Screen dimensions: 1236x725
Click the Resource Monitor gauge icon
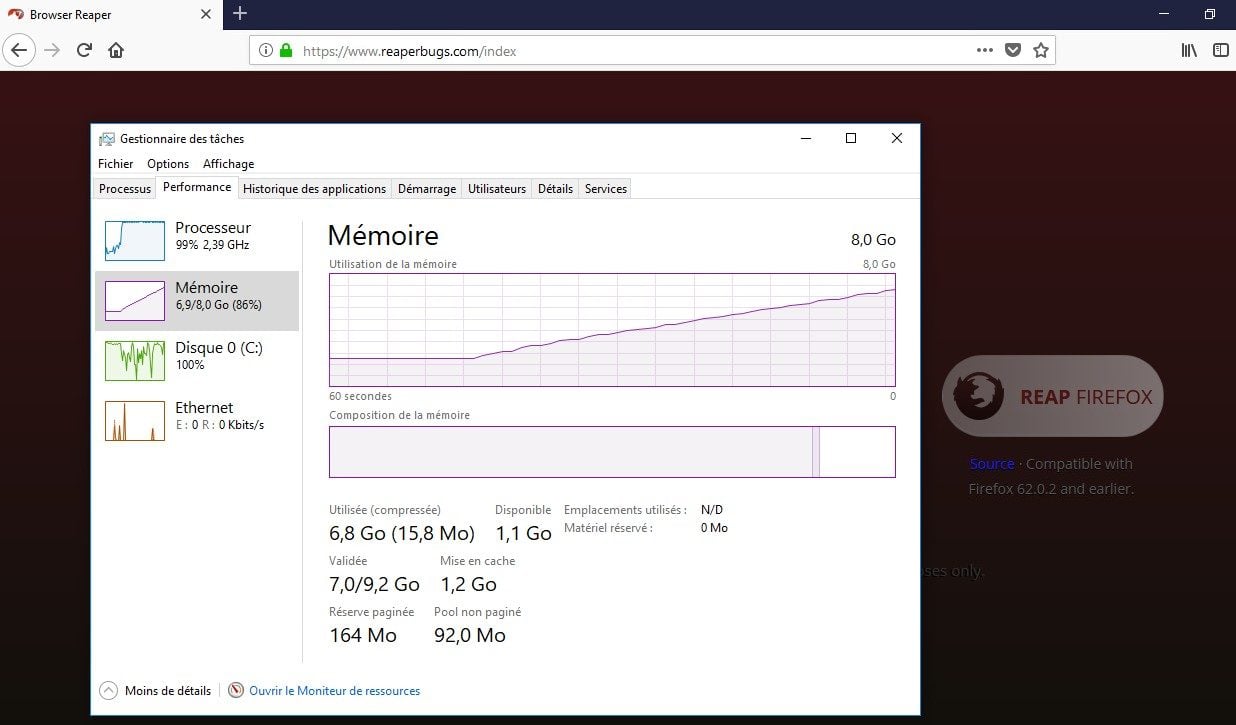coord(236,691)
